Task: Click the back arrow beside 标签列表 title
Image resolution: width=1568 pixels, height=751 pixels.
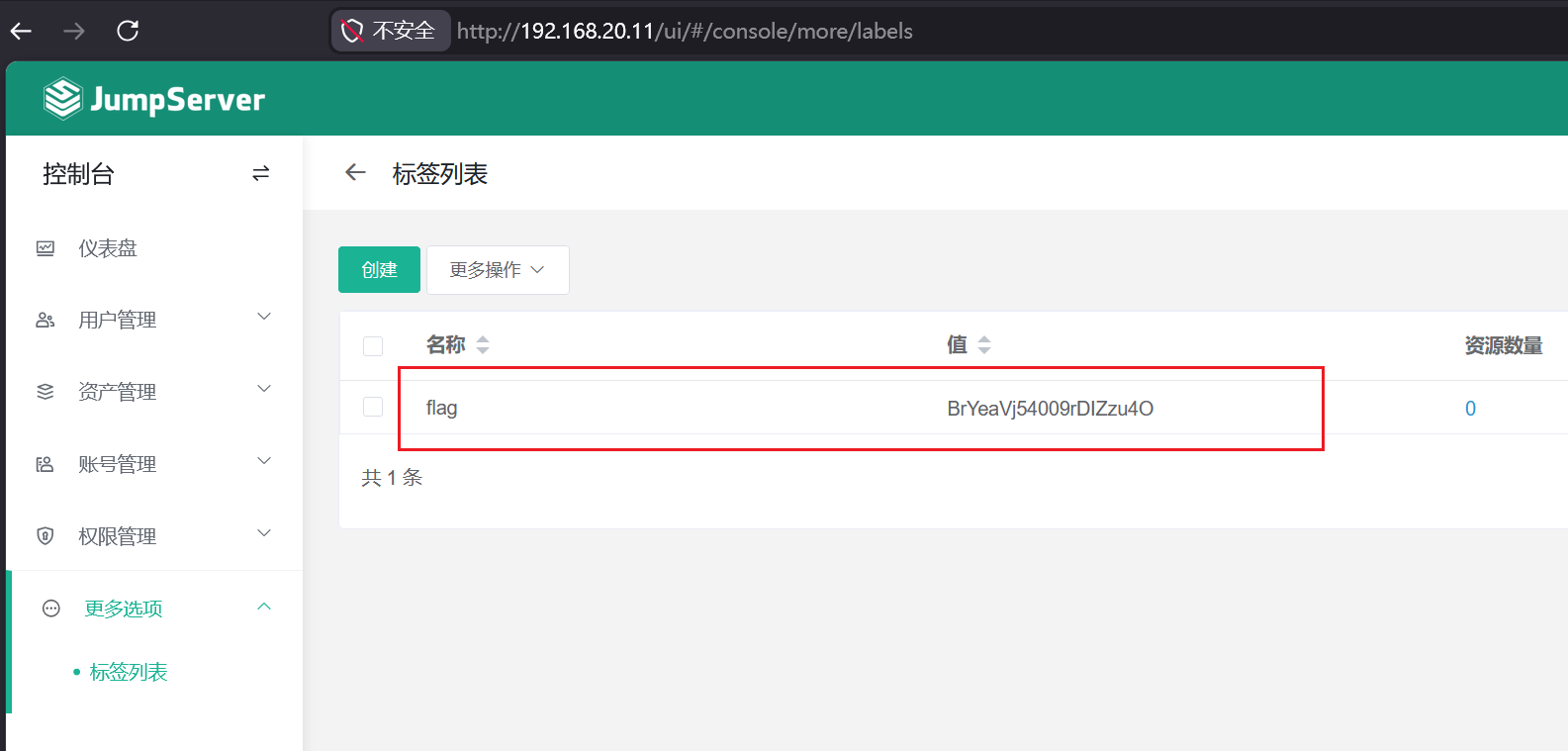Action: click(355, 173)
